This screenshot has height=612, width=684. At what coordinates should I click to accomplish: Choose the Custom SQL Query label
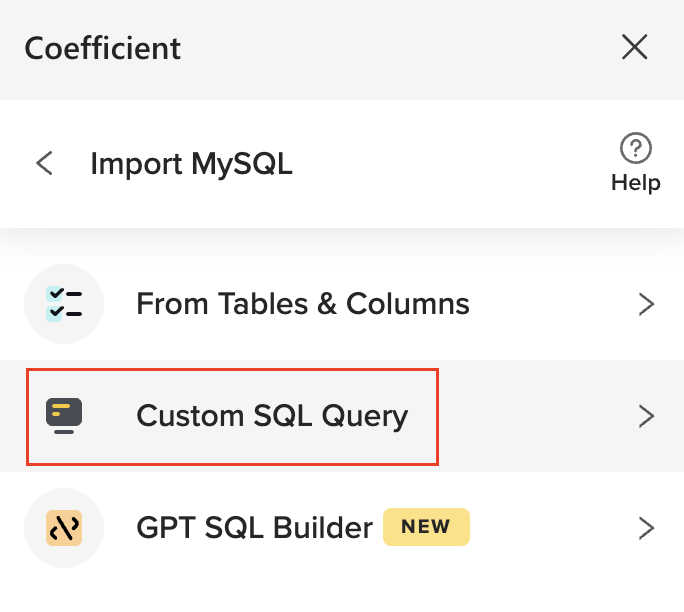click(272, 416)
